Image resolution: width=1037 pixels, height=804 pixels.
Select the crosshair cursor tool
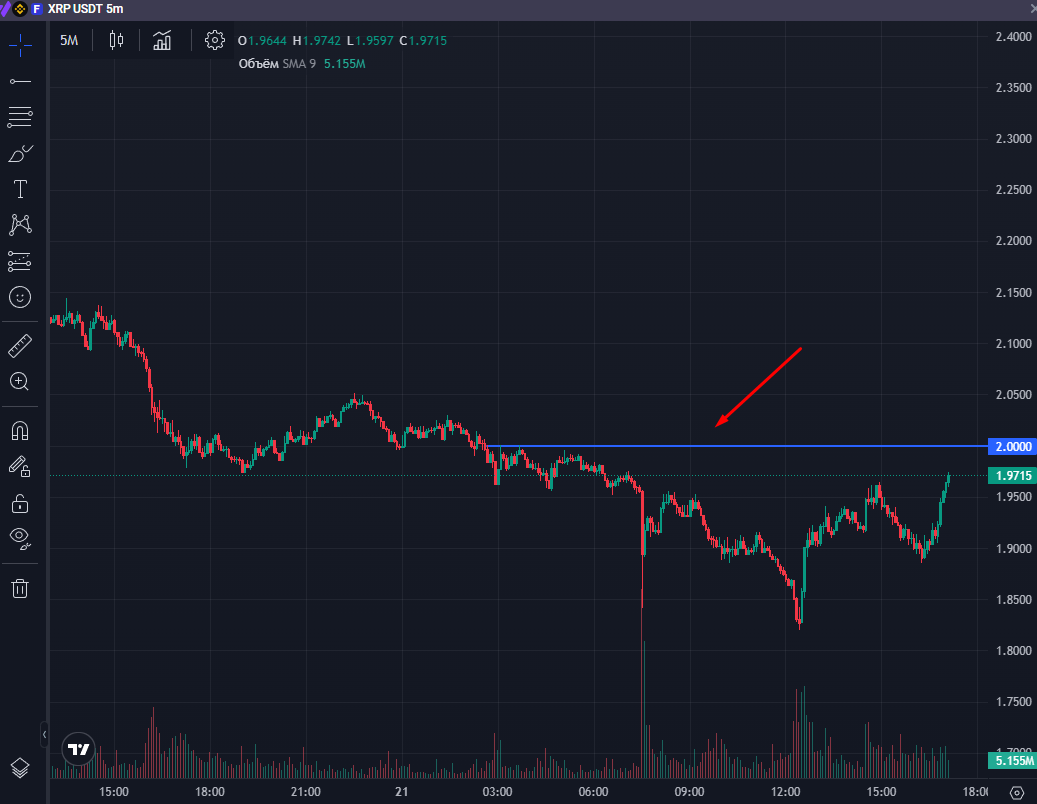[20, 45]
